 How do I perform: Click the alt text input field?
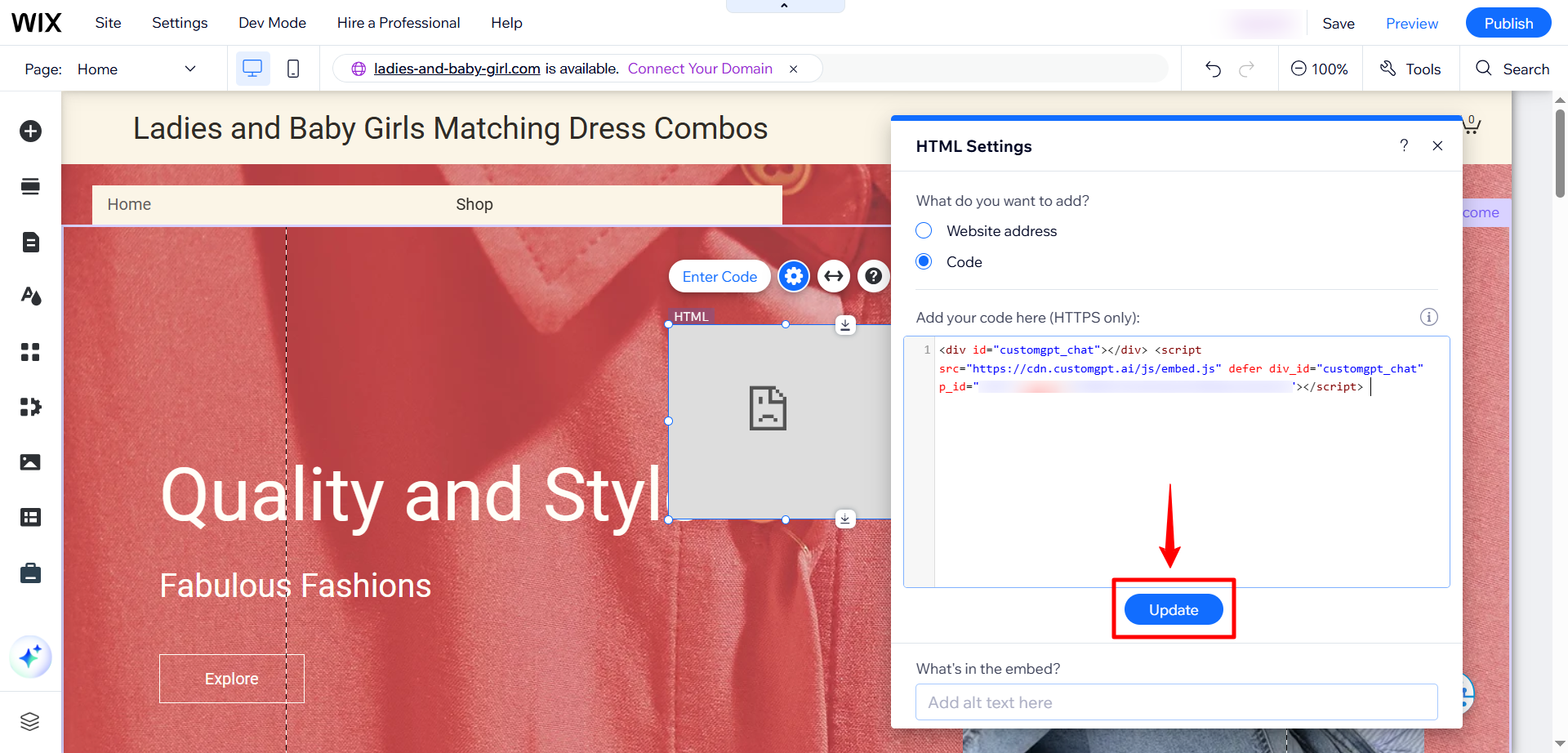coord(1176,702)
